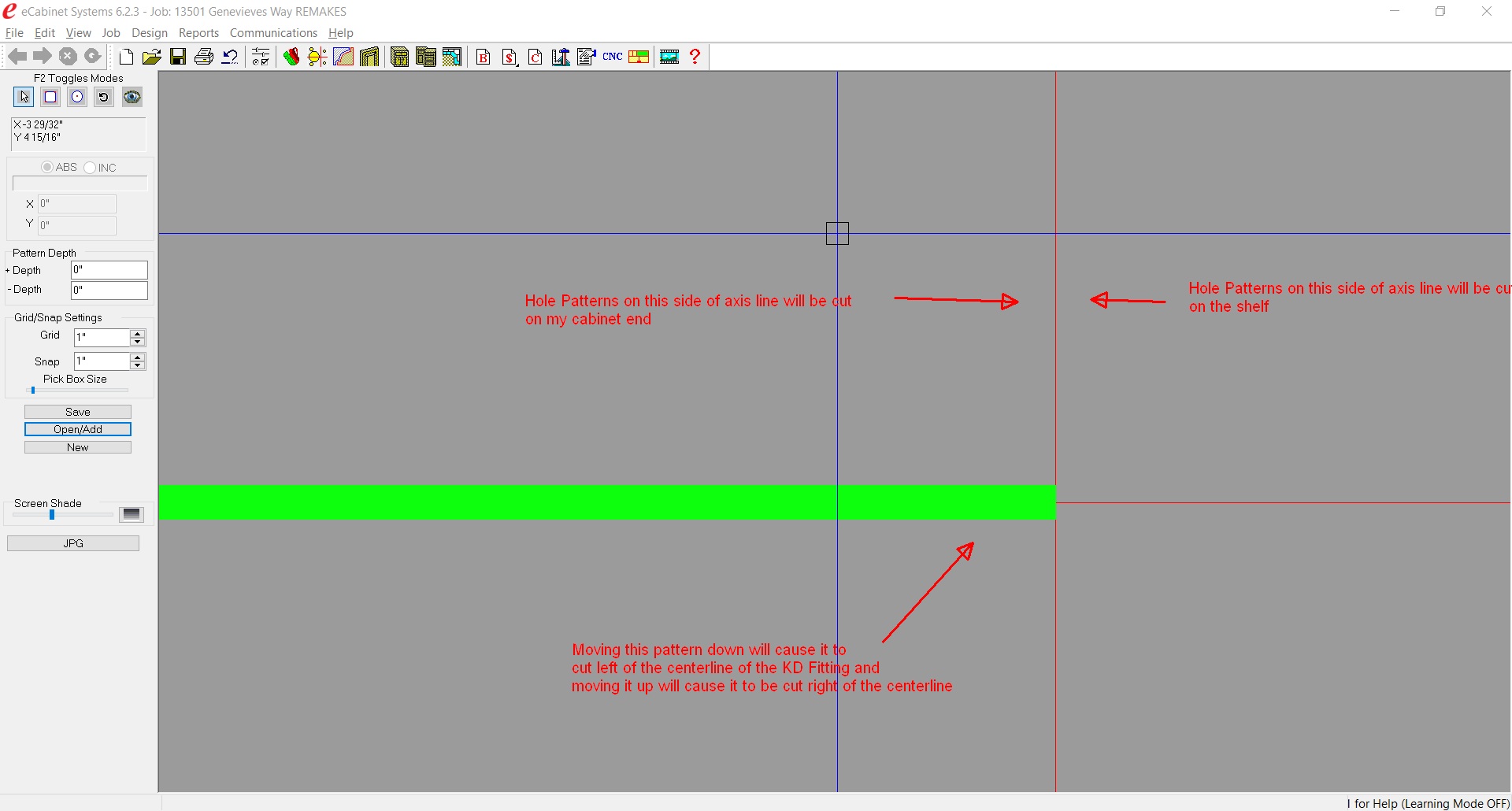Image resolution: width=1512 pixels, height=811 pixels.
Task: Click the Y coordinate input field
Action: point(77,225)
